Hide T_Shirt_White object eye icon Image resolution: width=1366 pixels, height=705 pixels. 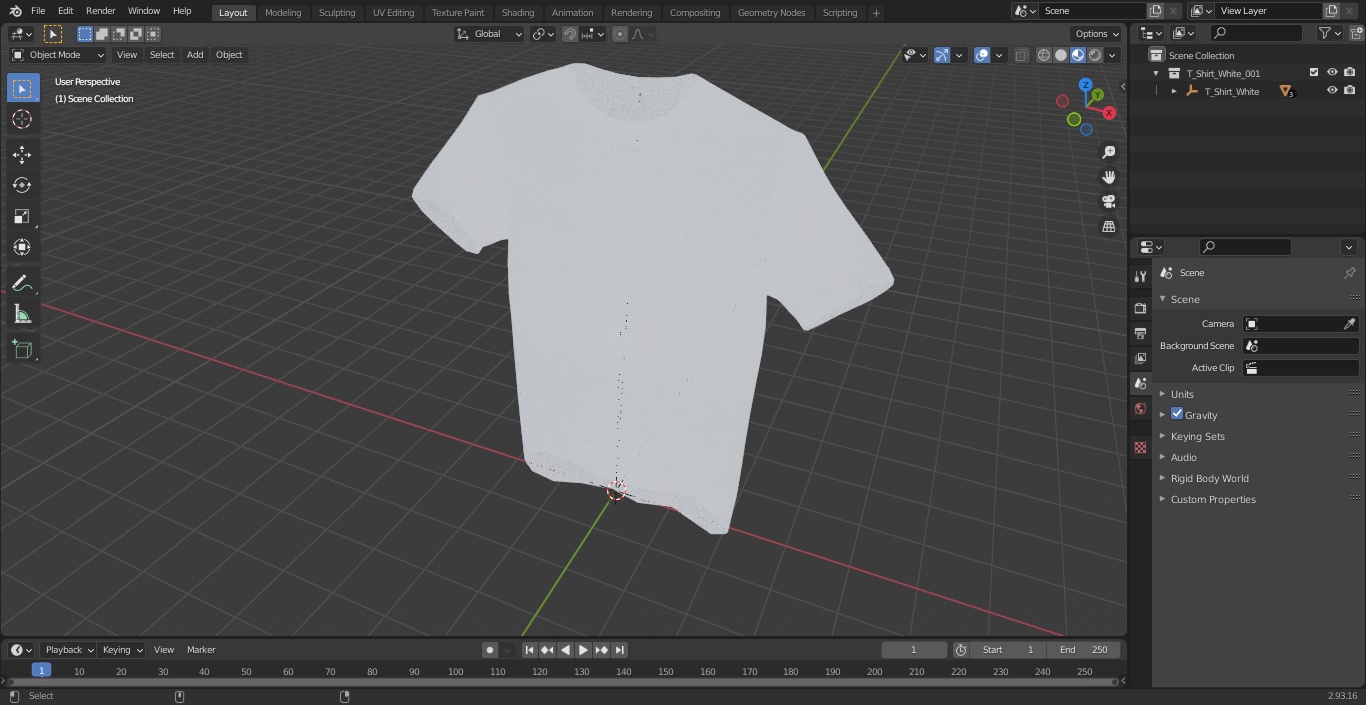(x=1332, y=90)
